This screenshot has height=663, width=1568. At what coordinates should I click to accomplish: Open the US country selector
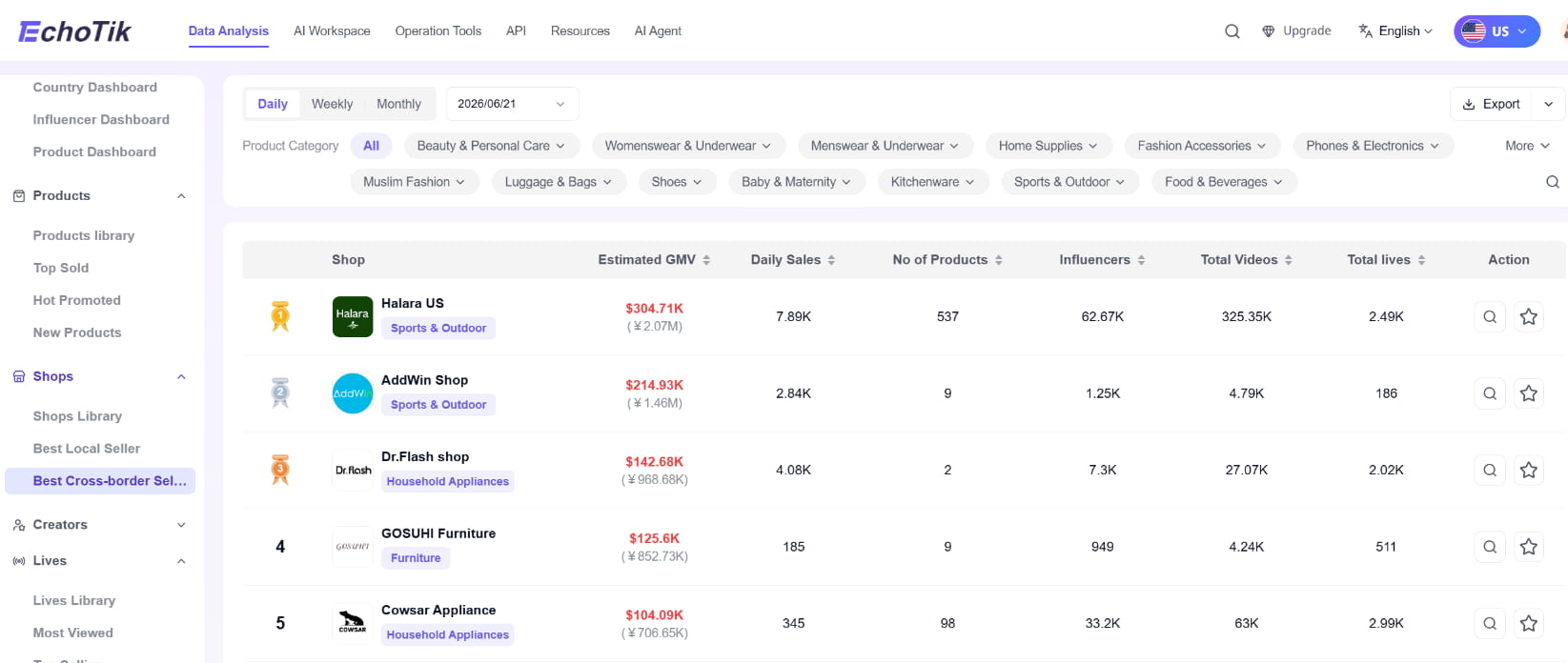(1497, 31)
